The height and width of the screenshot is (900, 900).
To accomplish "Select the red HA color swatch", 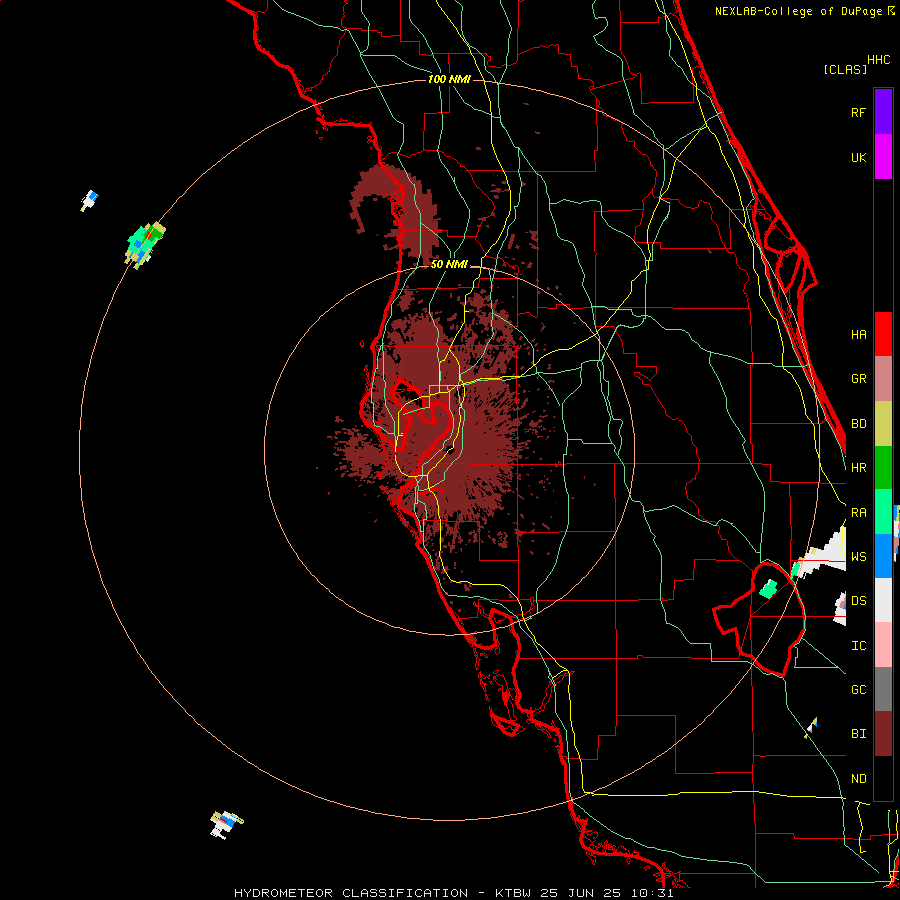I will [883, 334].
